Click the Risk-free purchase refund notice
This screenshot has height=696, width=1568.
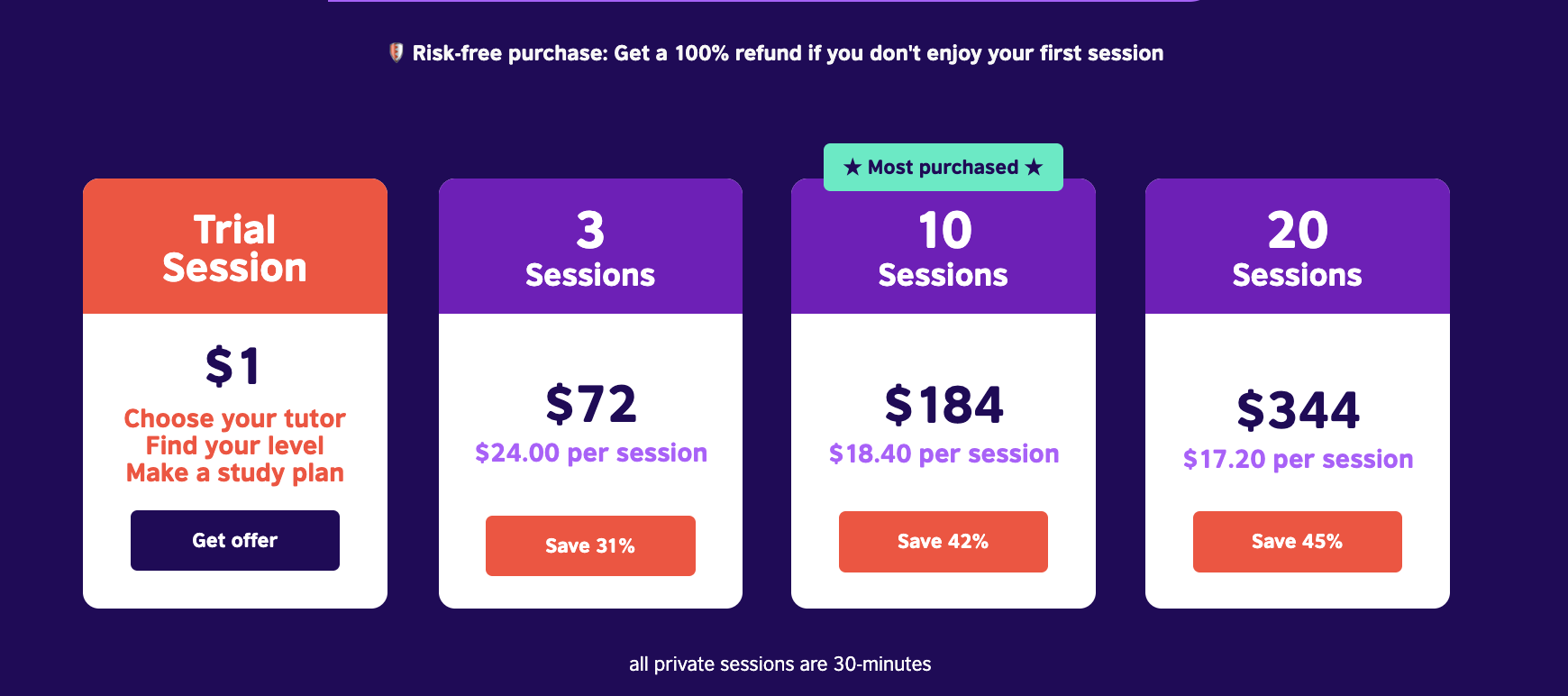[787, 53]
